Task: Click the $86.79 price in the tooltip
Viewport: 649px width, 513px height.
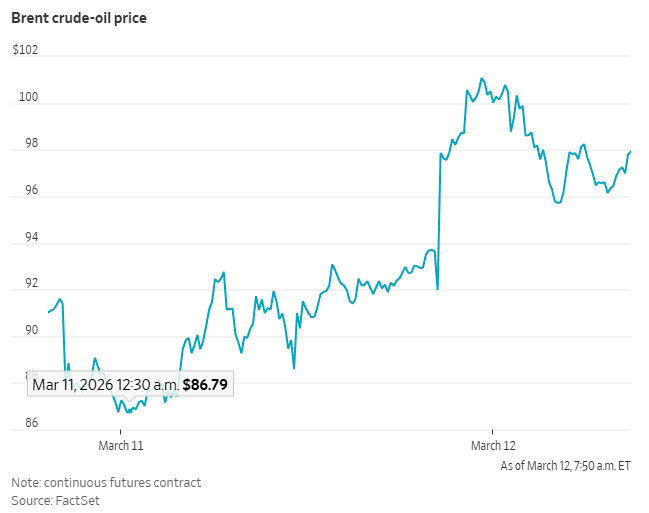Action: pos(205,384)
